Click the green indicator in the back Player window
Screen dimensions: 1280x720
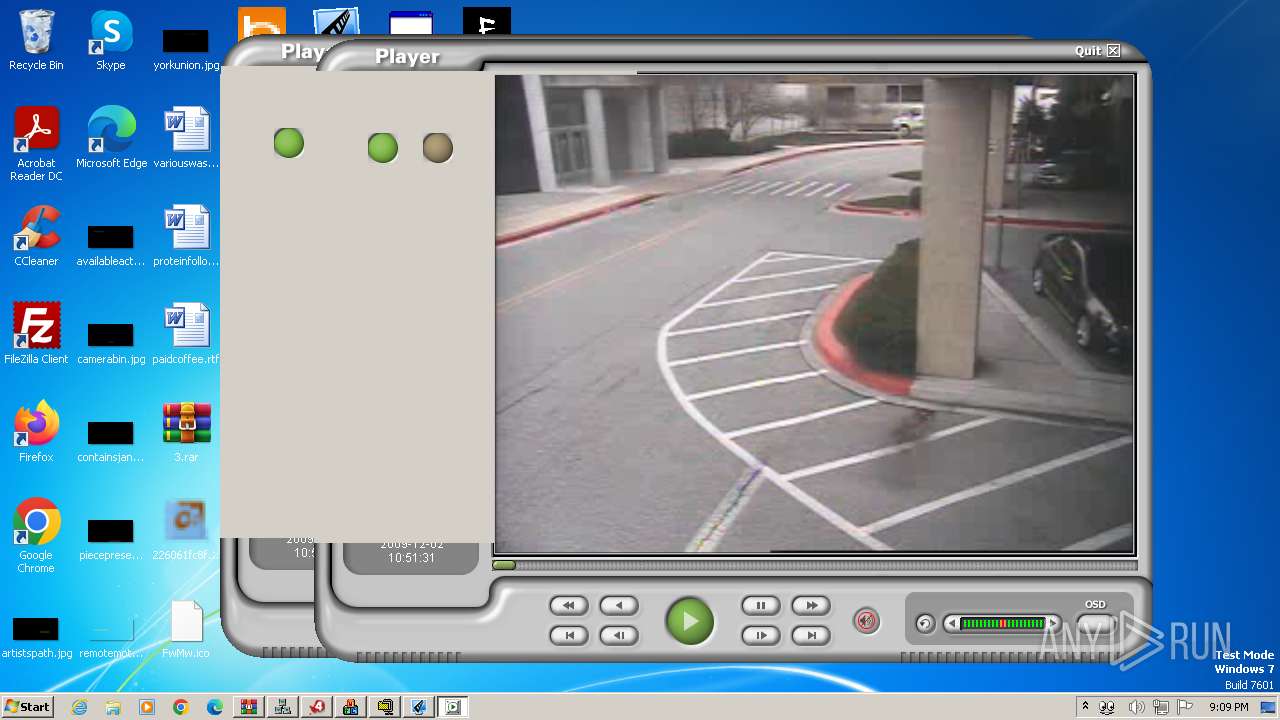pos(289,143)
